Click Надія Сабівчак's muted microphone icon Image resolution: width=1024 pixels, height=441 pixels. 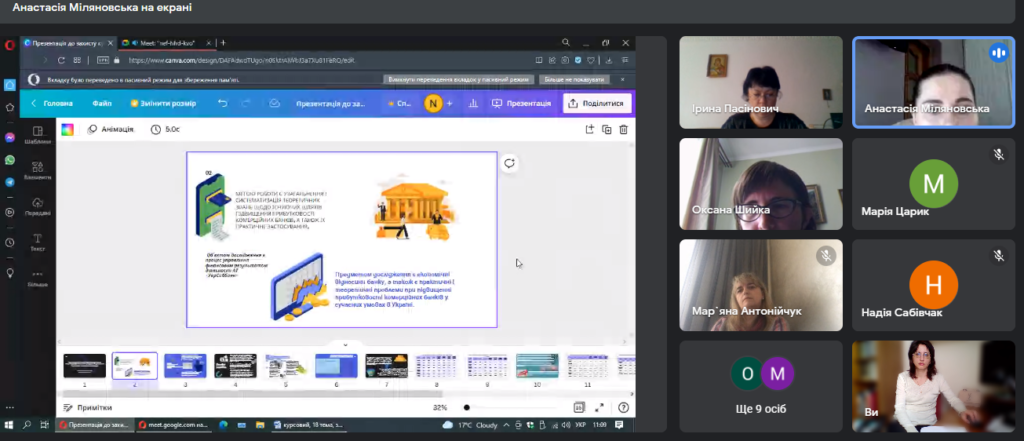(x=999, y=256)
